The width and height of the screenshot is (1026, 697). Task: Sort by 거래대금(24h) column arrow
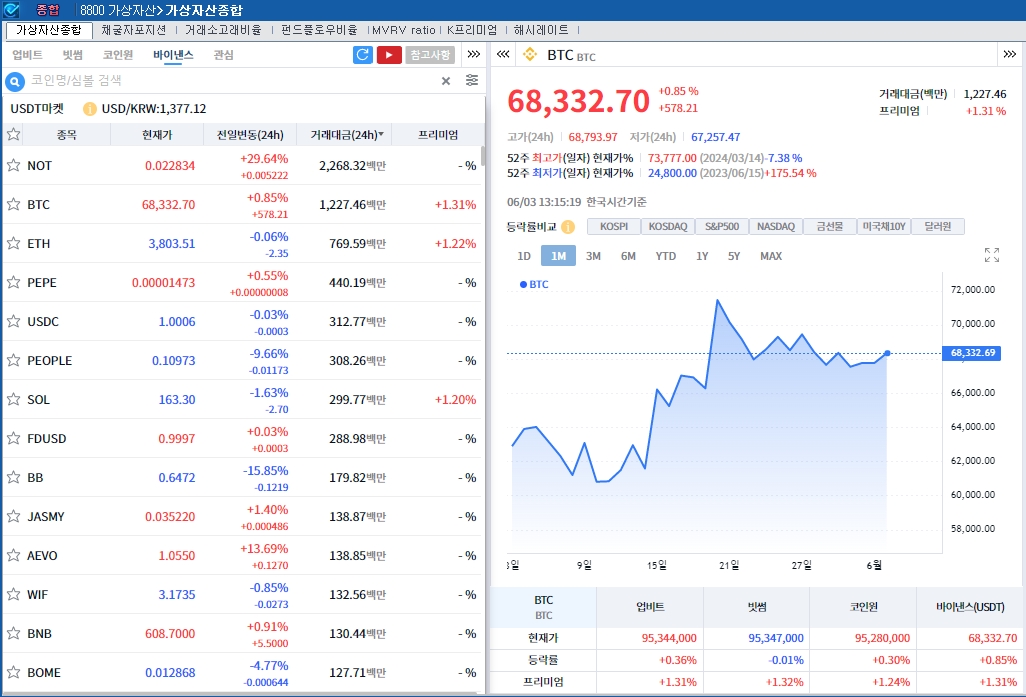coord(380,134)
